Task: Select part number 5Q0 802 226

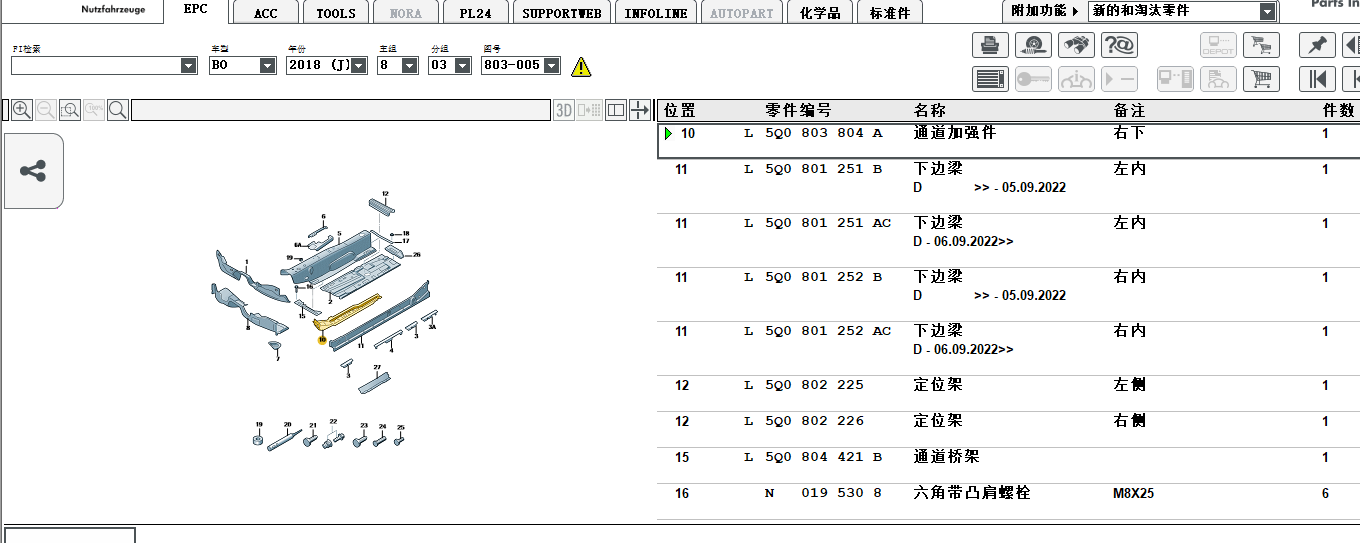Action: pos(815,421)
